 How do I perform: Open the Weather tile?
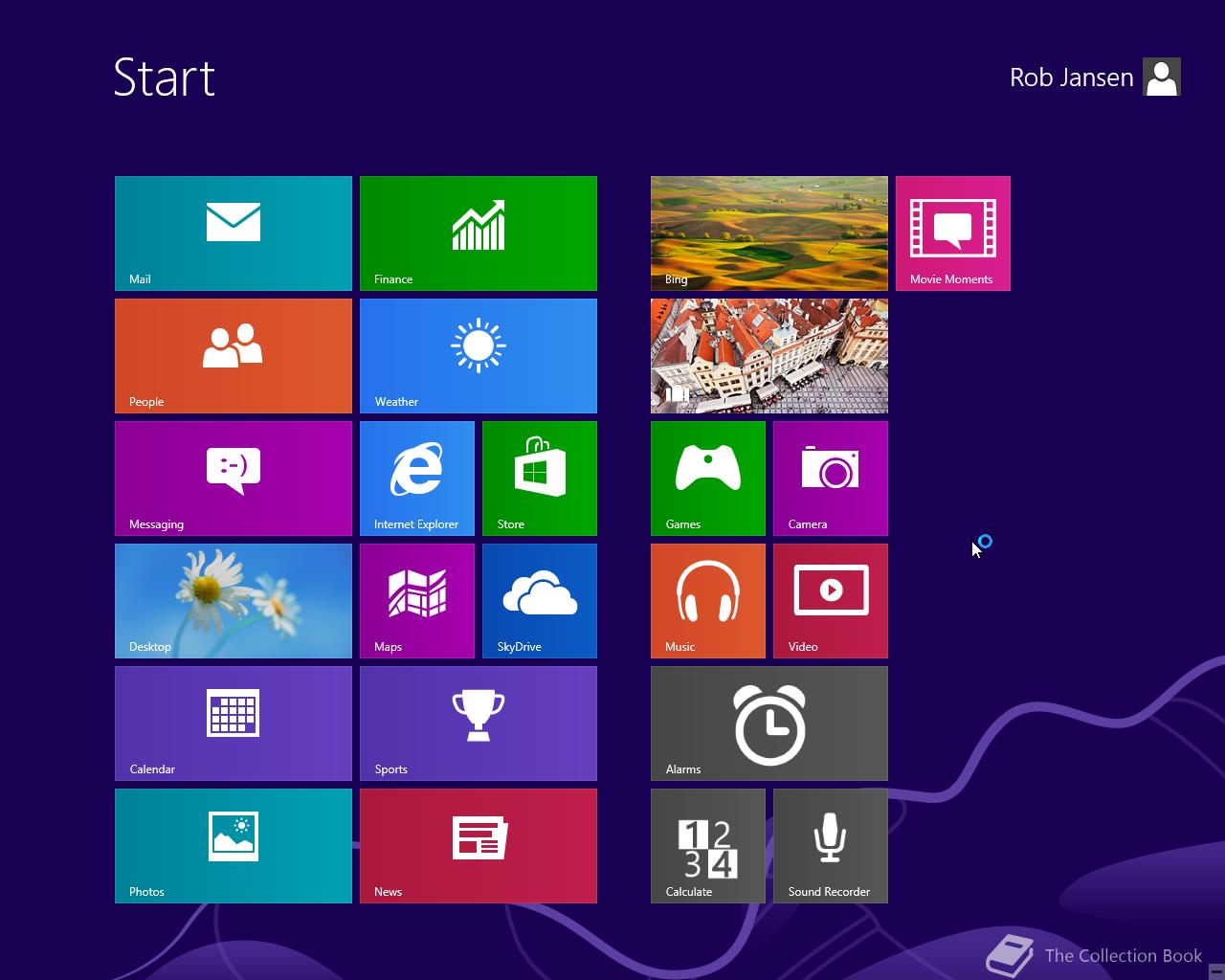(479, 356)
